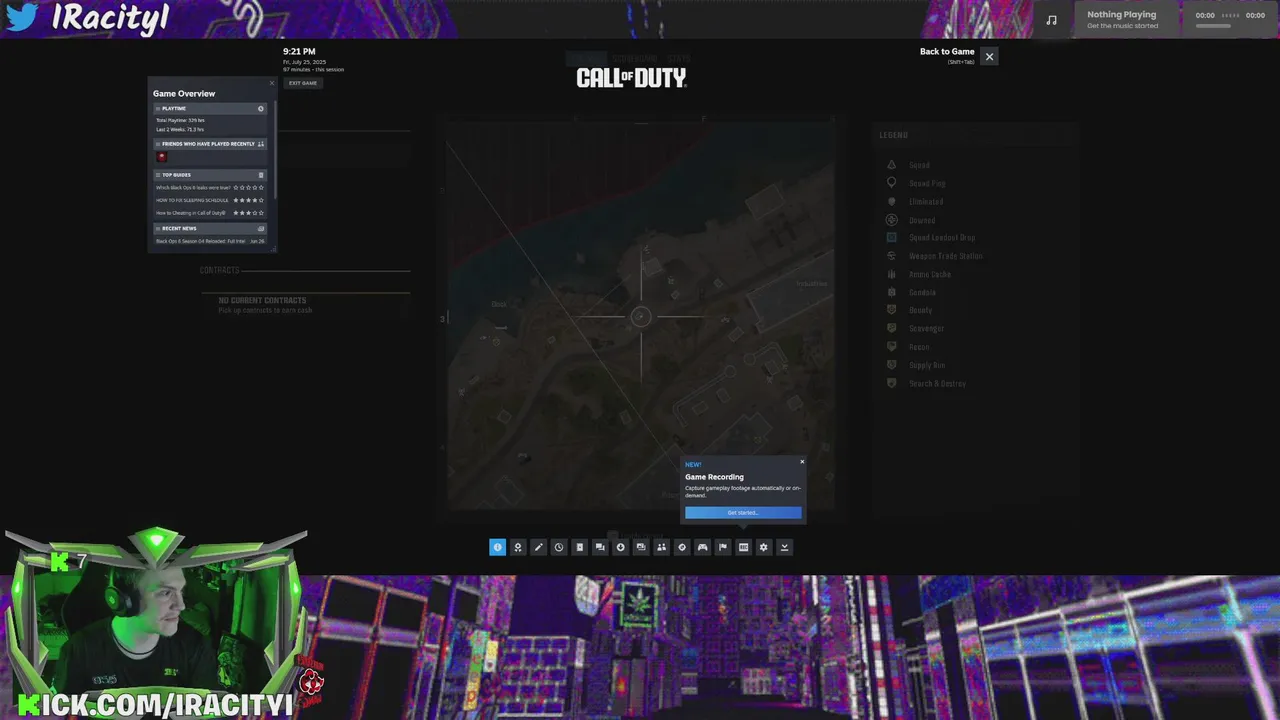1280x720 pixels.
Task: Select the Game Overview info icon in toolbar
Action: tap(497, 547)
